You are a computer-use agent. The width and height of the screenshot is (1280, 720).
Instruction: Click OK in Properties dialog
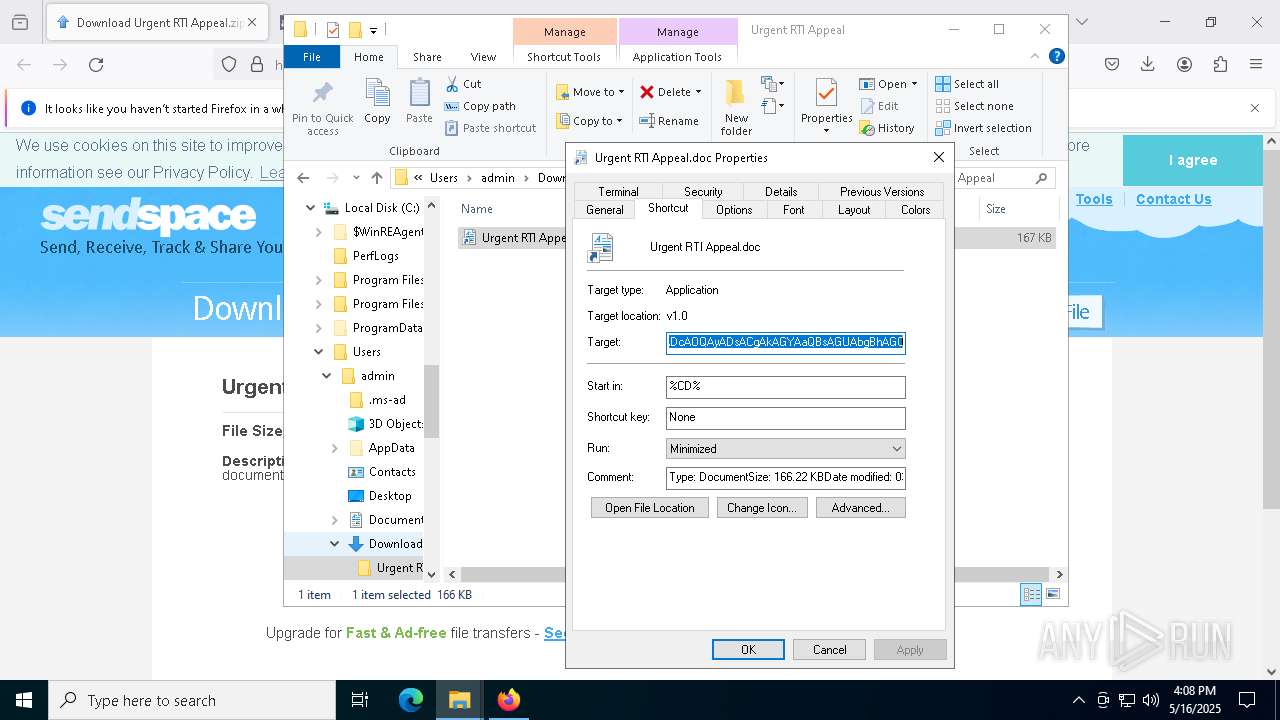coord(748,649)
